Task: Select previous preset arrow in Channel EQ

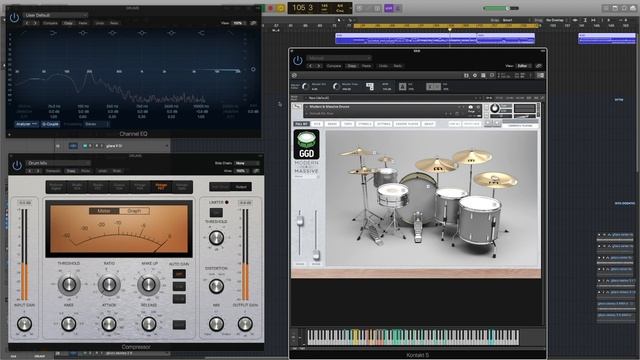Action: click(x=27, y=23)
